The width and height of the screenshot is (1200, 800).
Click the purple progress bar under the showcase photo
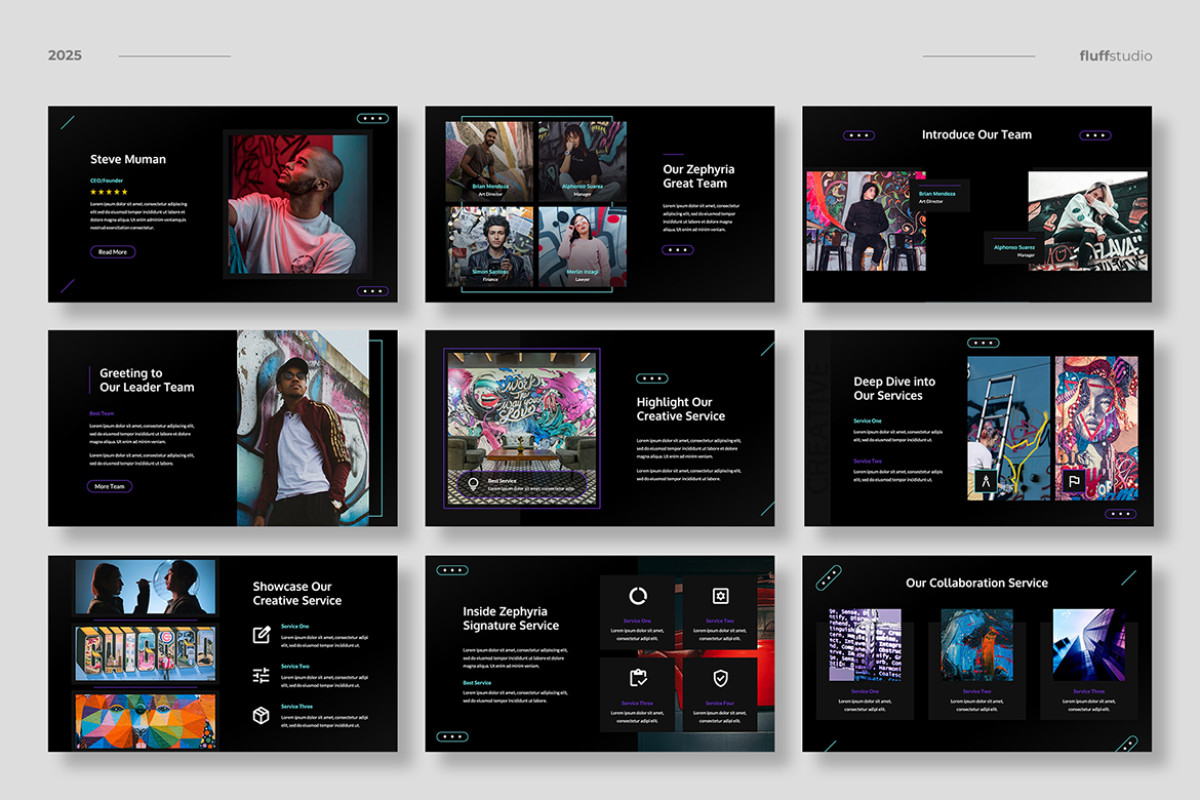tap(145, 619)
